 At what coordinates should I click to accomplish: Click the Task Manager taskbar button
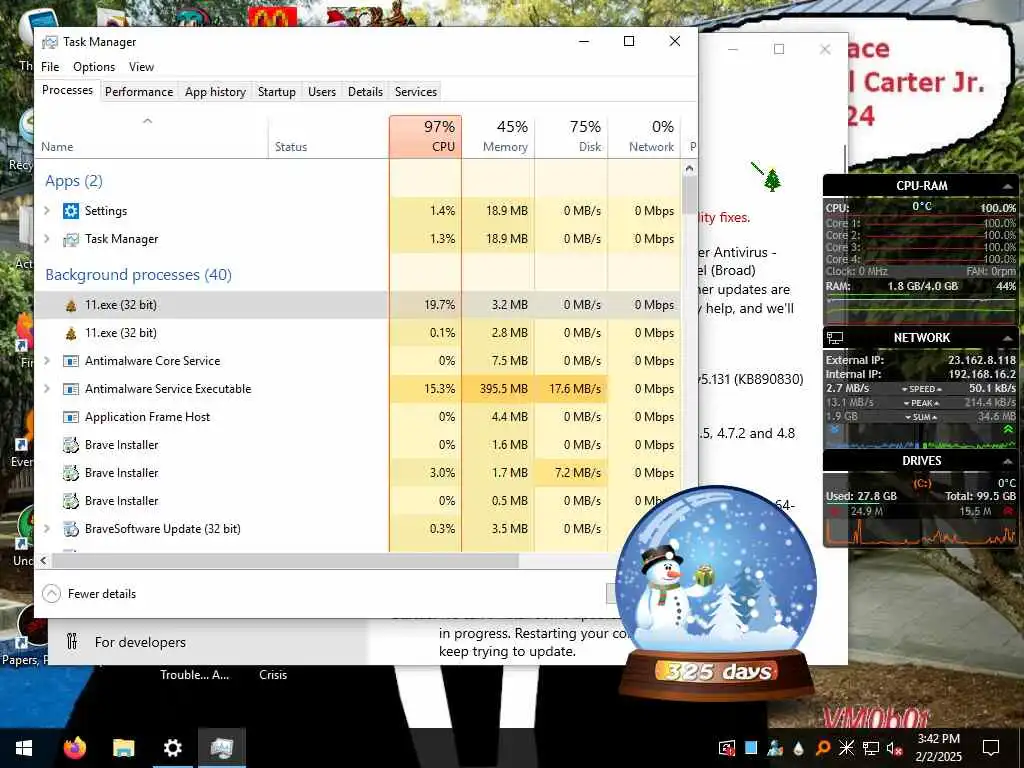click(222, 748)
